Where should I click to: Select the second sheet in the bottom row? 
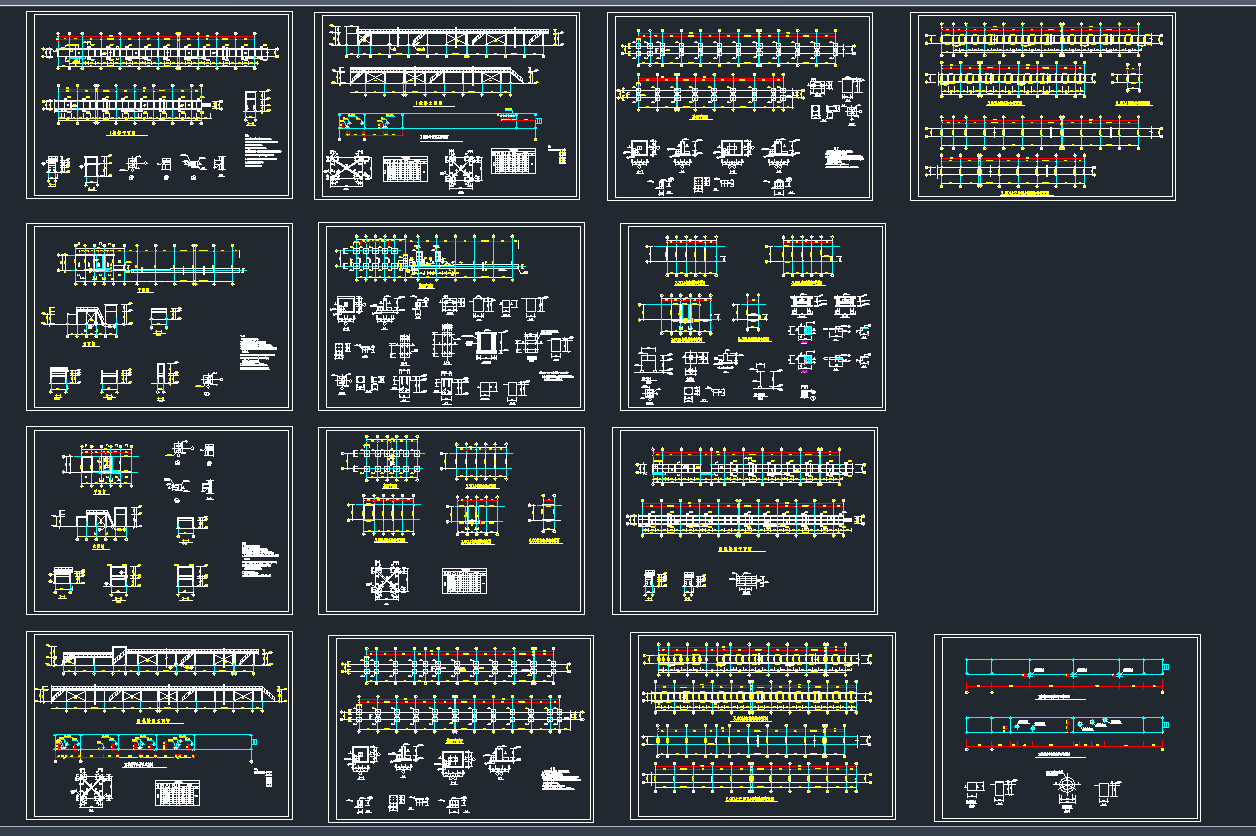461,728
